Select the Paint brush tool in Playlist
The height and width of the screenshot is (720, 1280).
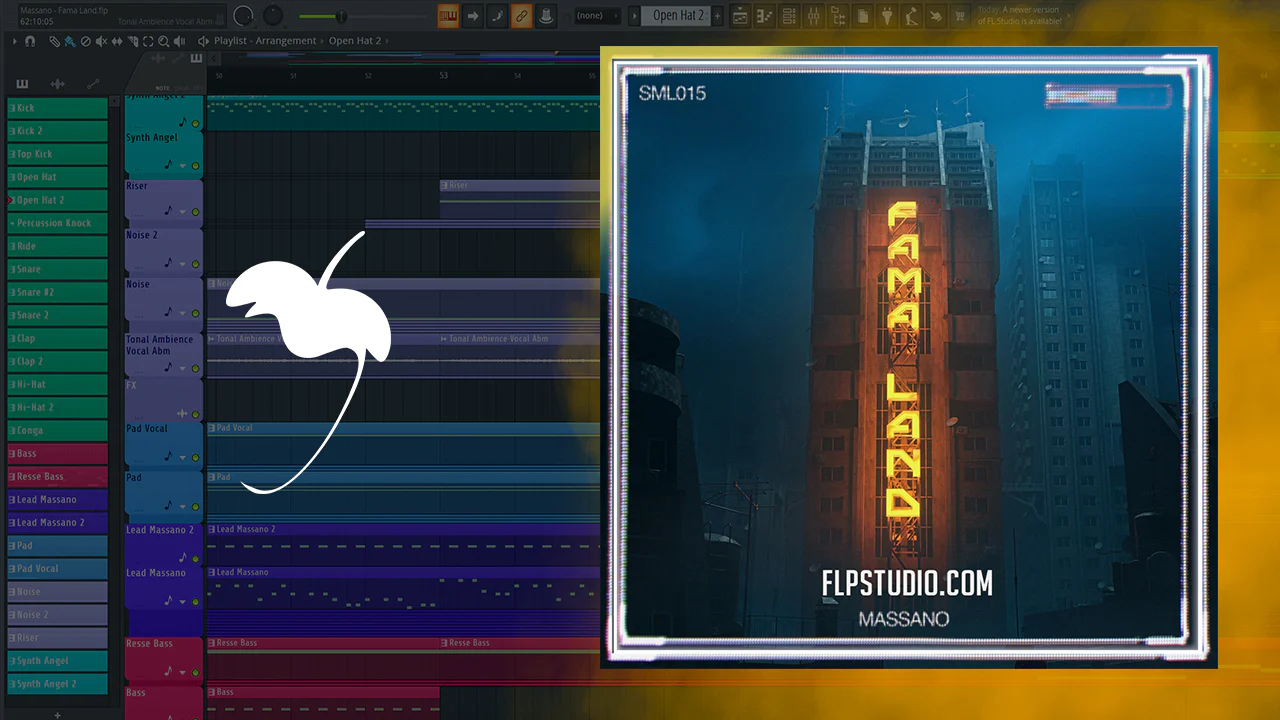click(x=69, y=41)
